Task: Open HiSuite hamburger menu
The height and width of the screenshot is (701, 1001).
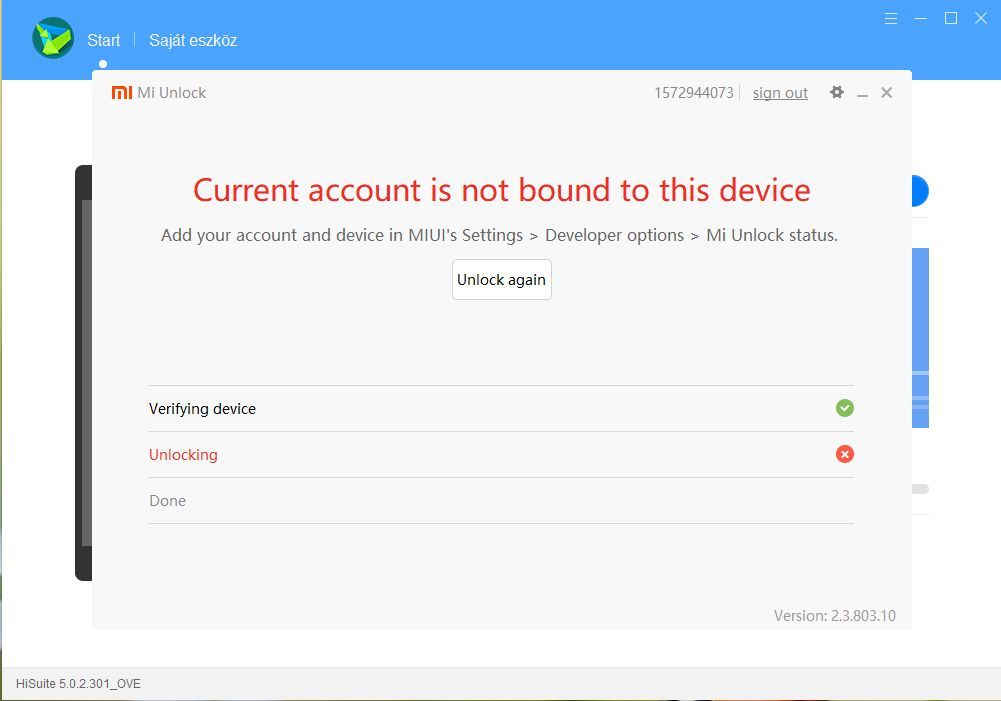Action: tap(891, 19)
